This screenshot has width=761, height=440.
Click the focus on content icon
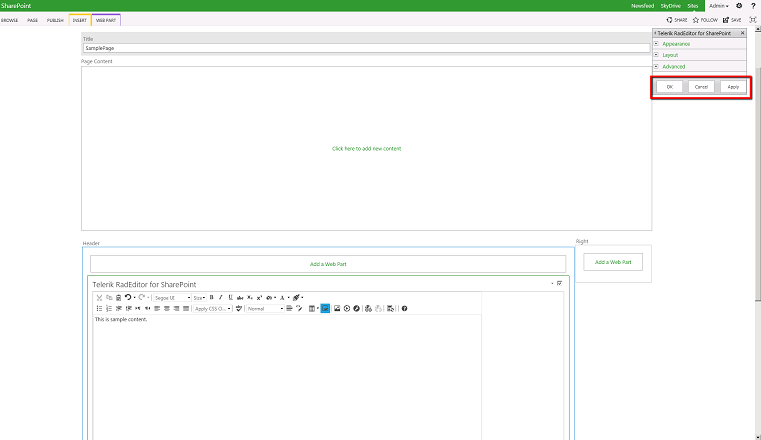(x=753, y=20)
